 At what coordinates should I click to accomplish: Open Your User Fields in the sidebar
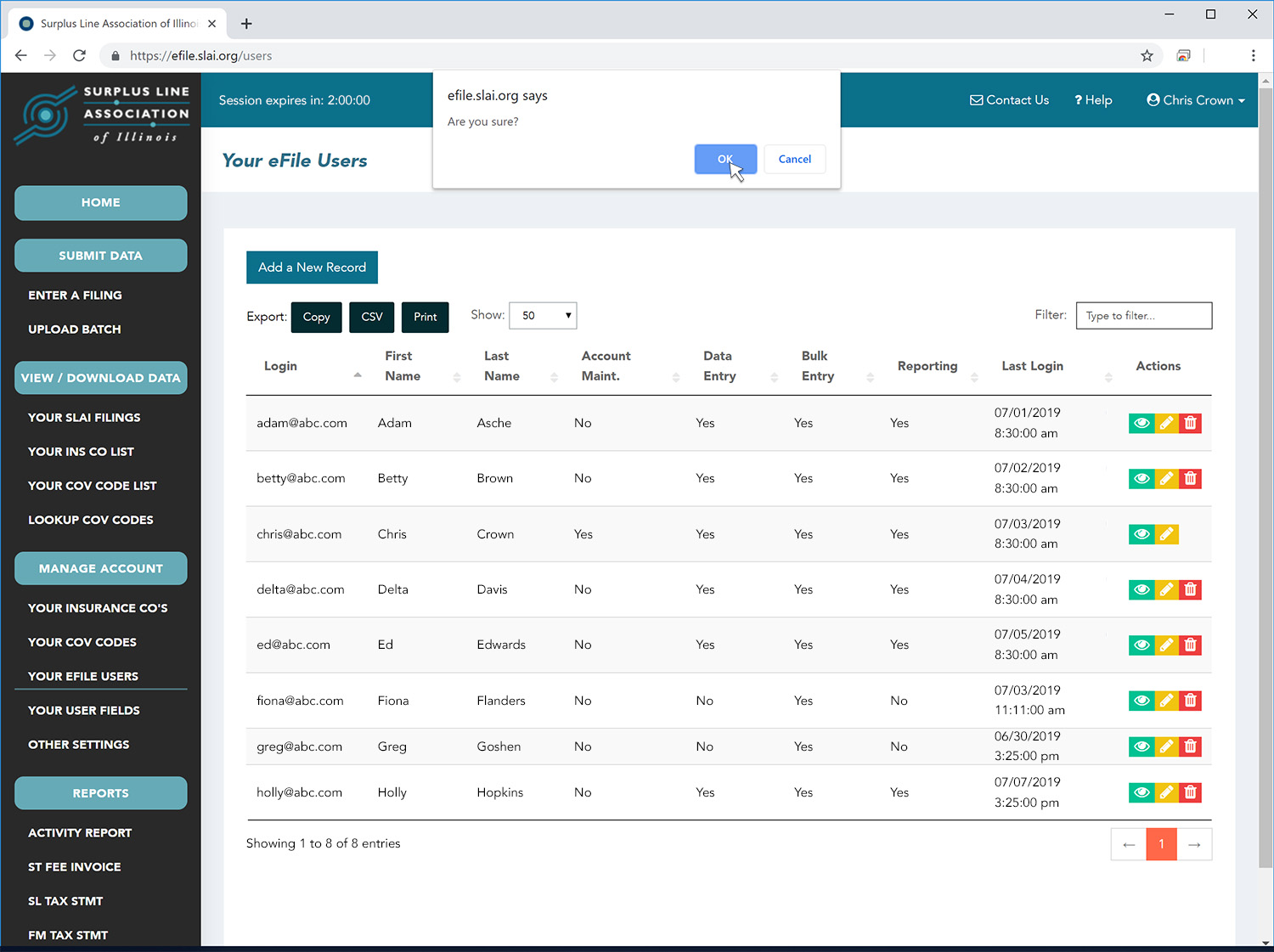coord(84,711)
